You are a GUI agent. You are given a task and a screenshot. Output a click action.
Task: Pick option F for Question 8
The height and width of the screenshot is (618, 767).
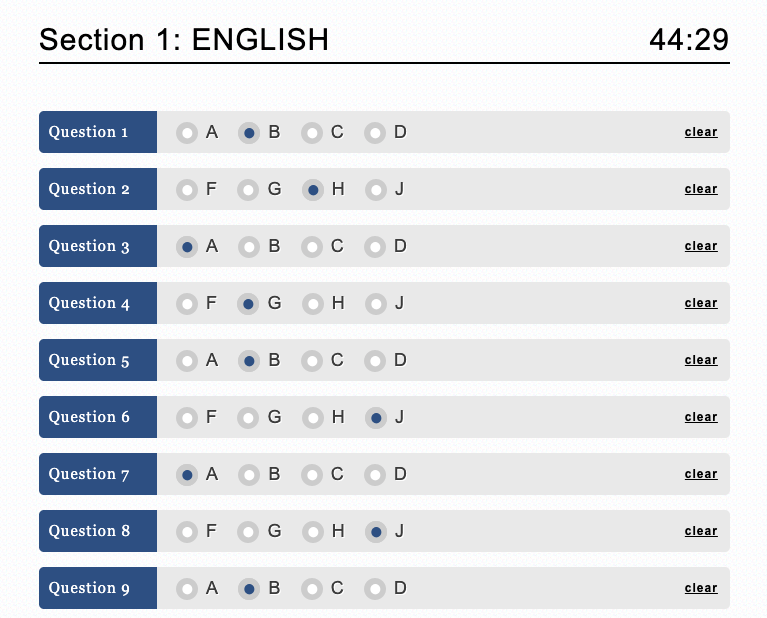pos(187,532)
